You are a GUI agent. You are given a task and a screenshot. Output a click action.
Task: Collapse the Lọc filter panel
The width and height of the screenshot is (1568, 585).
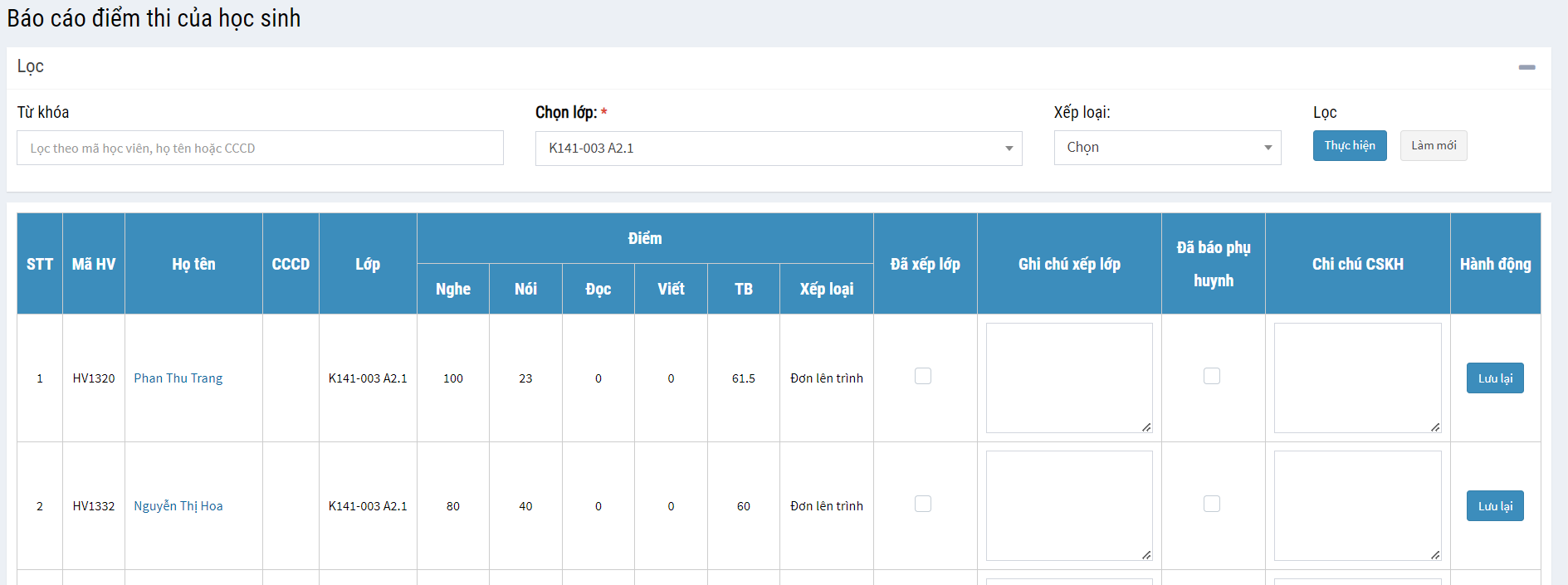pos(1526,67)
